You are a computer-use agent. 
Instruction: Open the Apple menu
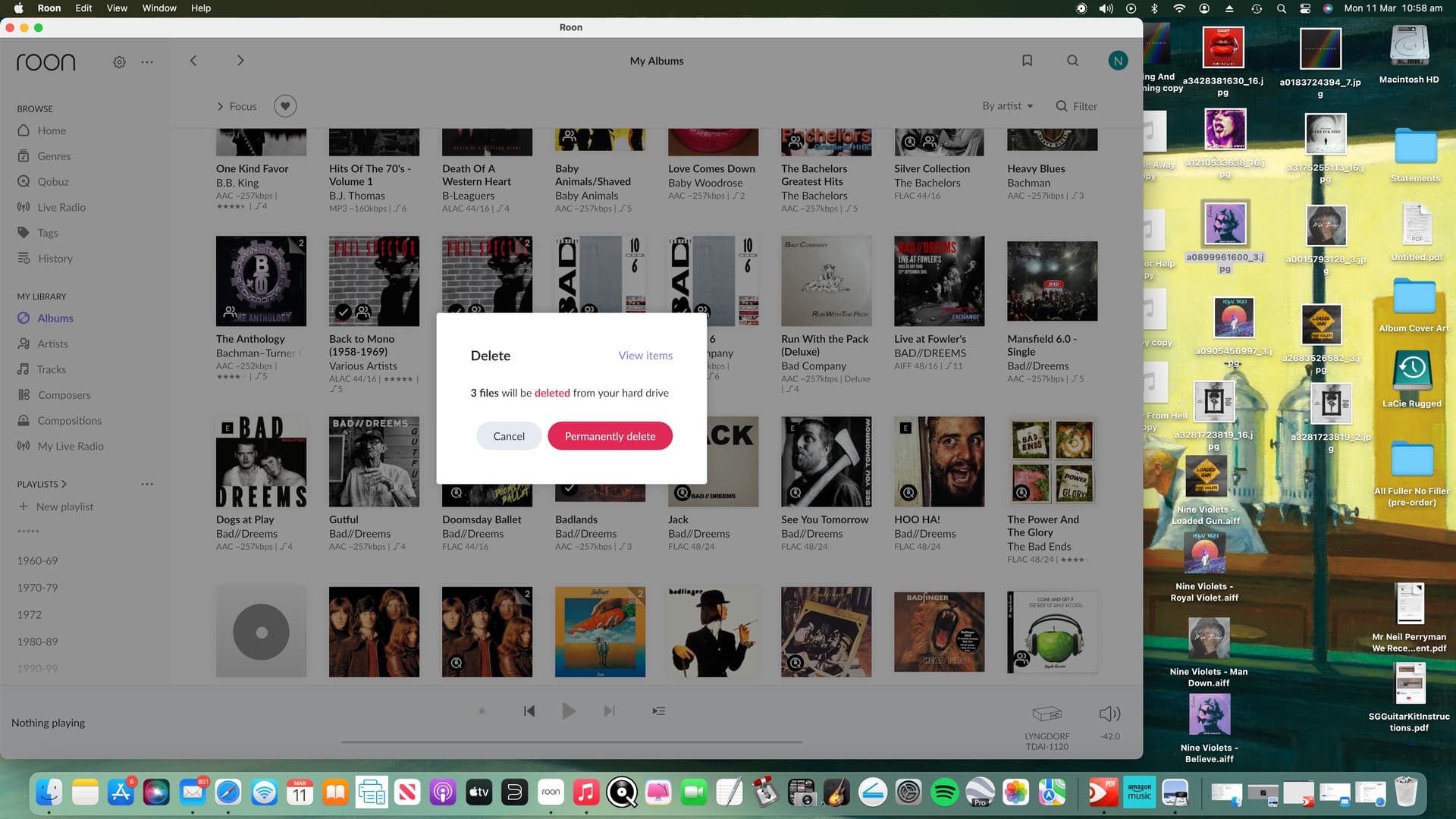pyautogui.click(x=18, y=8)
